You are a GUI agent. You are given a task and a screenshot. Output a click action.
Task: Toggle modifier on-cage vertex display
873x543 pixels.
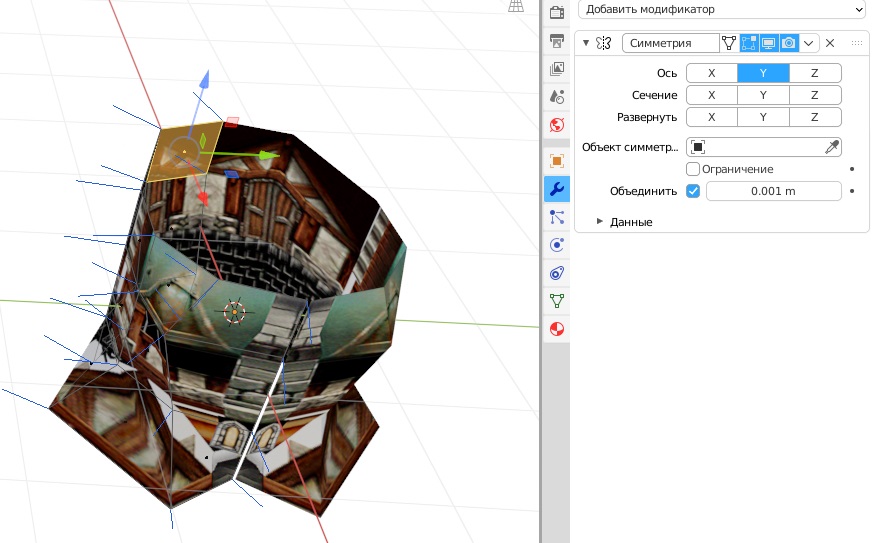pos(729,43)
